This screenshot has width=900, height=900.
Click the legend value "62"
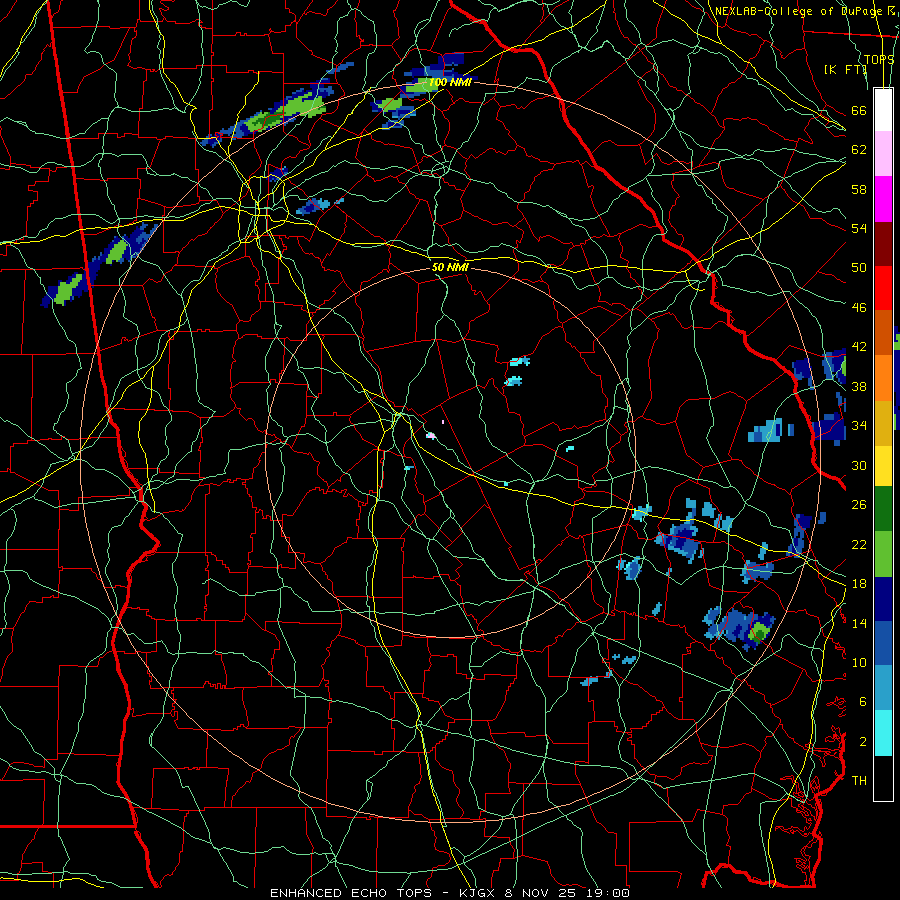coord(859,149)
